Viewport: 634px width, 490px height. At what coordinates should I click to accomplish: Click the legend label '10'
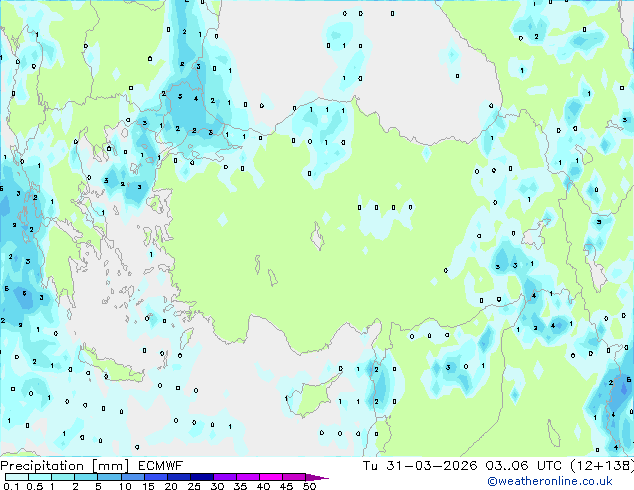(x=125, y=486)
